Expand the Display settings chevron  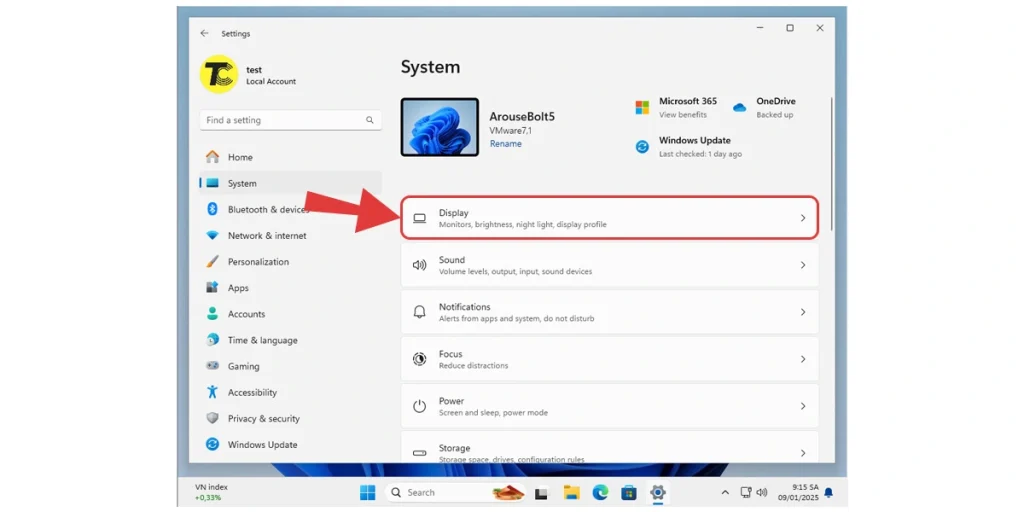[802, 218]
